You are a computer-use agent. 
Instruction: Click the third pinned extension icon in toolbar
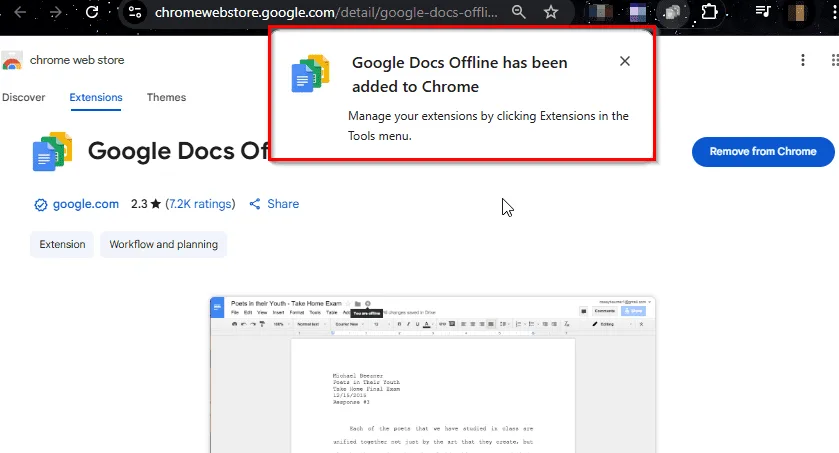(x=672, y=12)
